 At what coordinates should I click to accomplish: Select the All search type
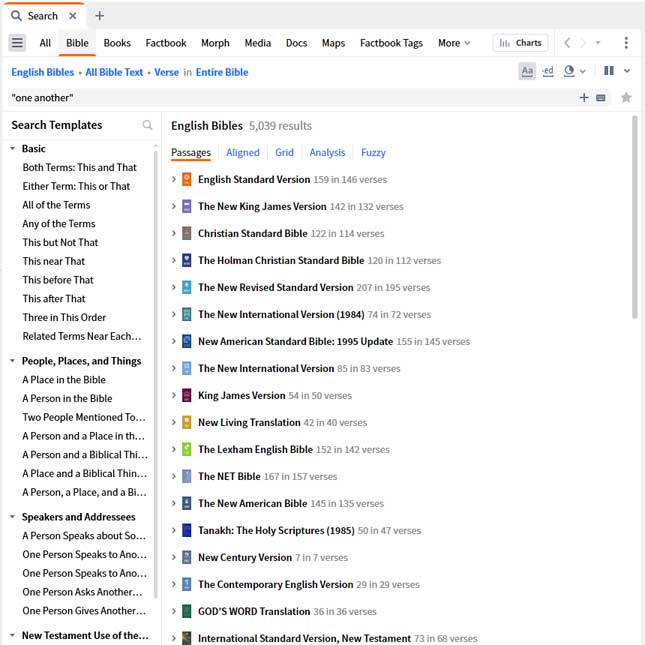point(45,43)
